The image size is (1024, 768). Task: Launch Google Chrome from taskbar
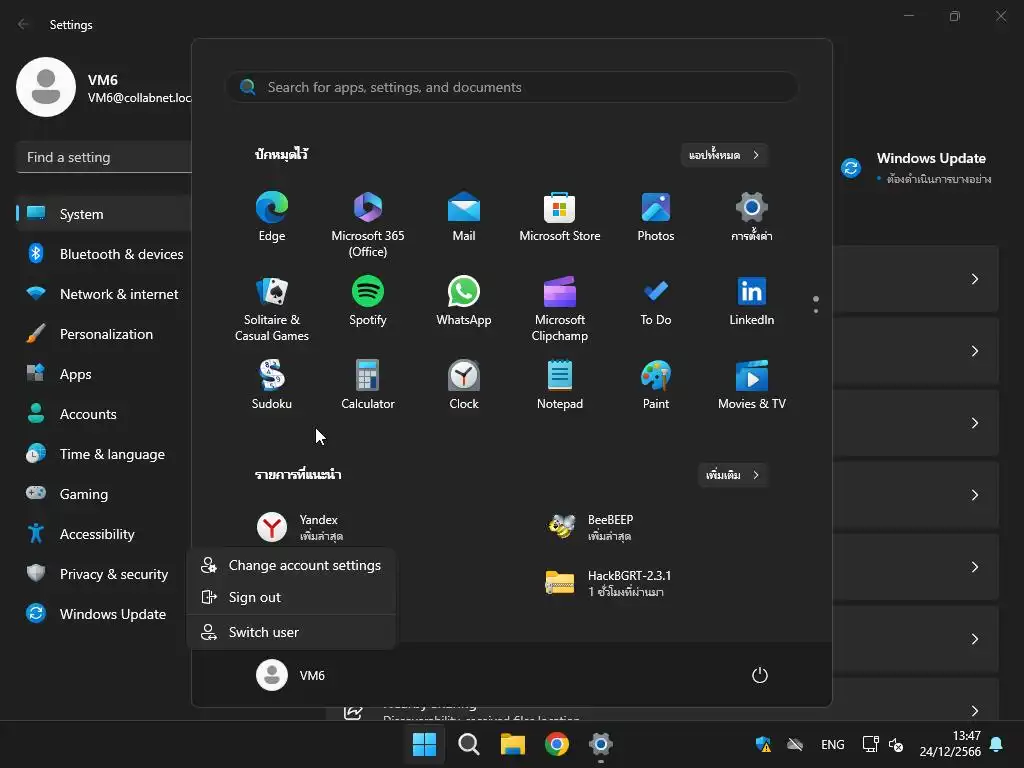coord(556,744)
